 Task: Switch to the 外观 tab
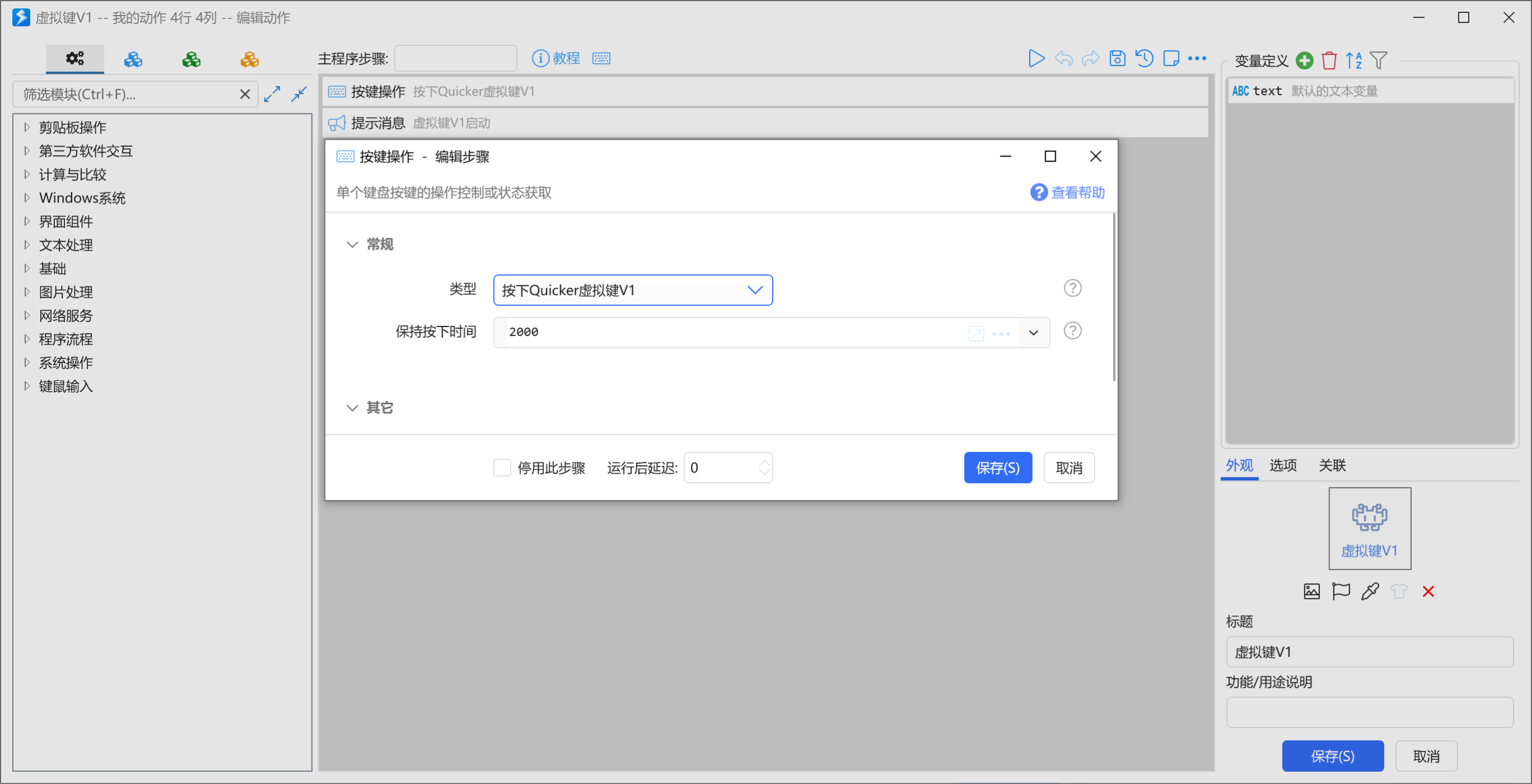pos(1239,465)
